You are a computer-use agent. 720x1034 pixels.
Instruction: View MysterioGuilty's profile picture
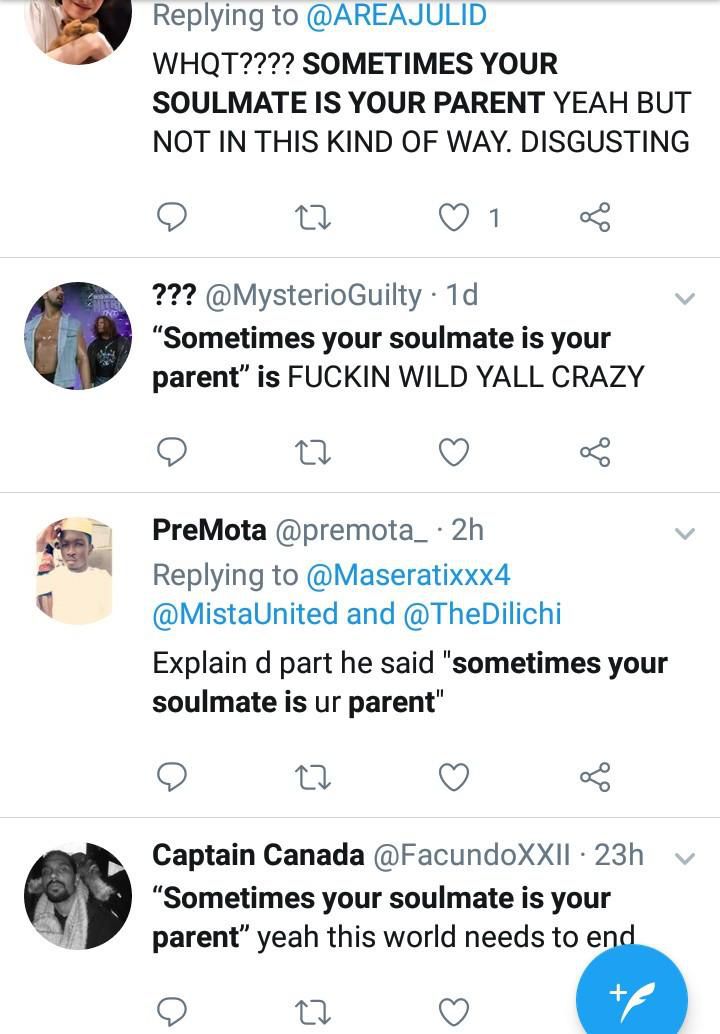pos(78,335)
